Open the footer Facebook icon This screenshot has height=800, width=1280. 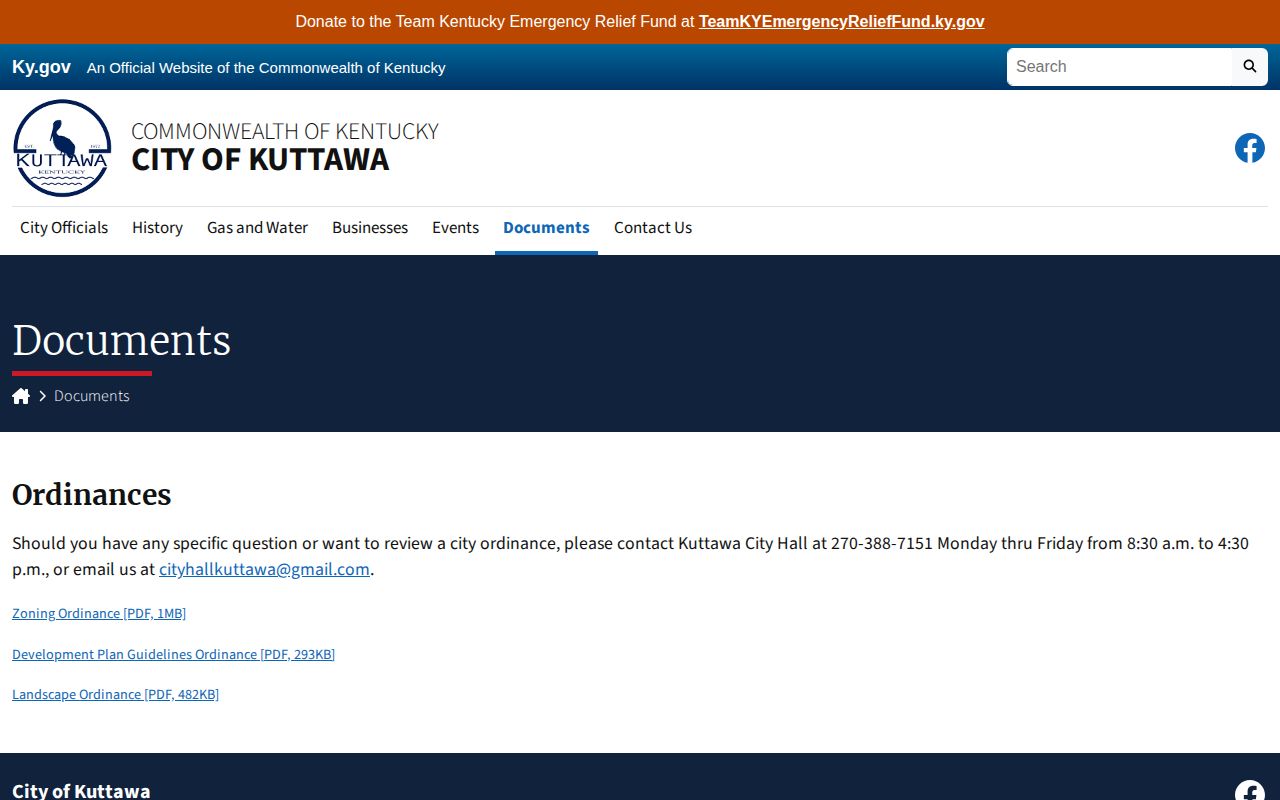pyautogui.click(x=1250, y=791)
